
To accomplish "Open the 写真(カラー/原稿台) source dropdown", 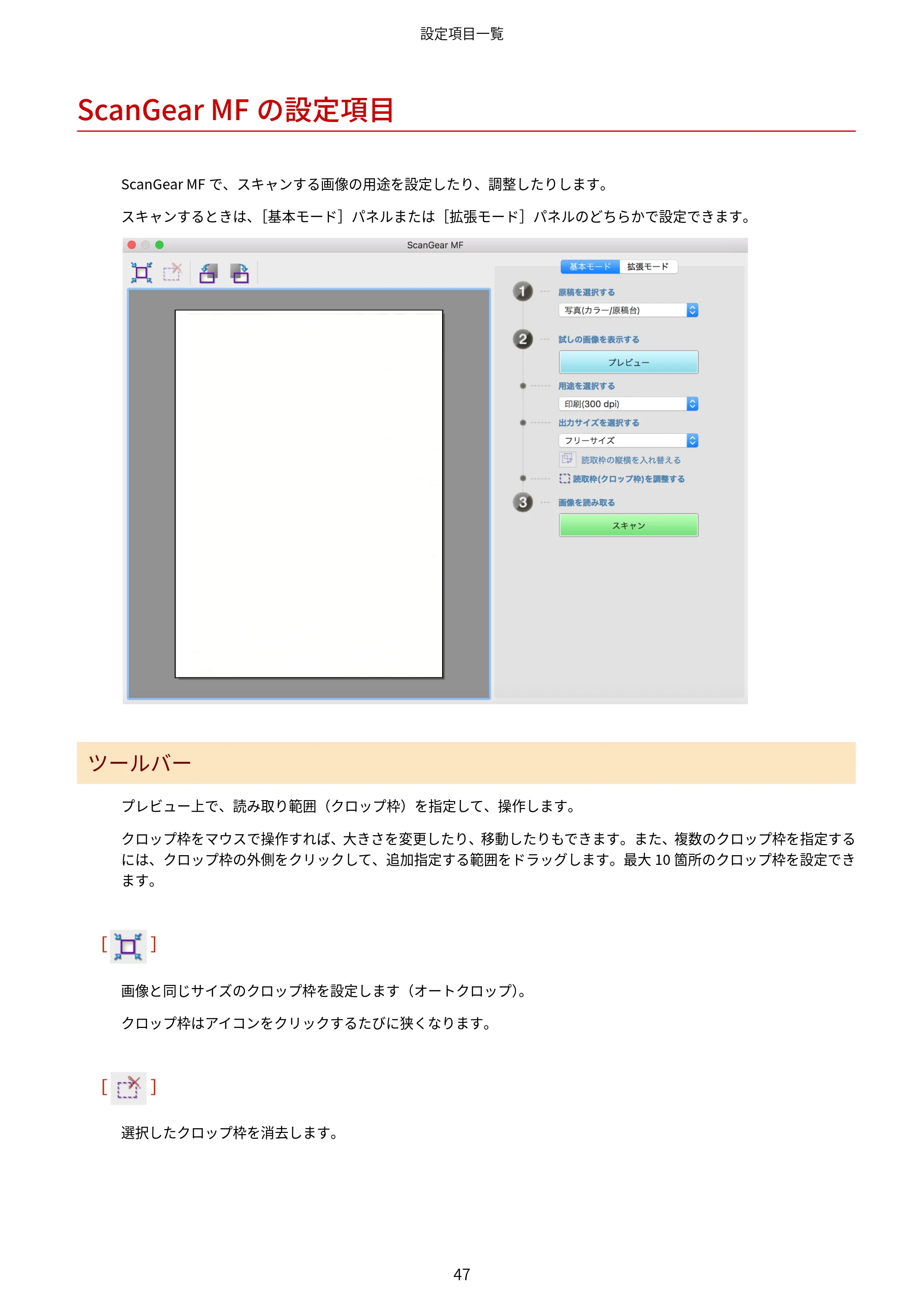I will [628, 310].
